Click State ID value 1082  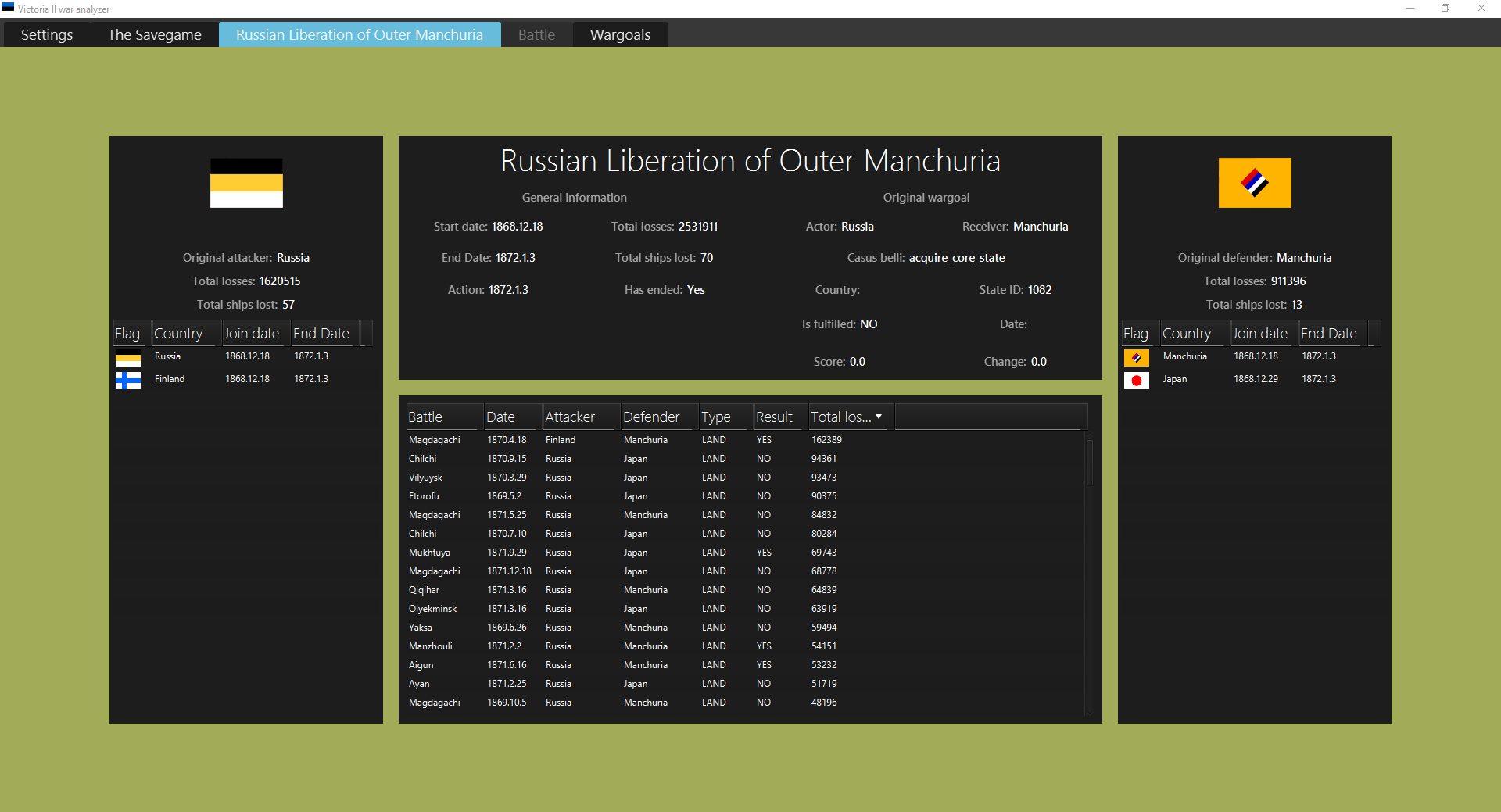click(1040, 290)
